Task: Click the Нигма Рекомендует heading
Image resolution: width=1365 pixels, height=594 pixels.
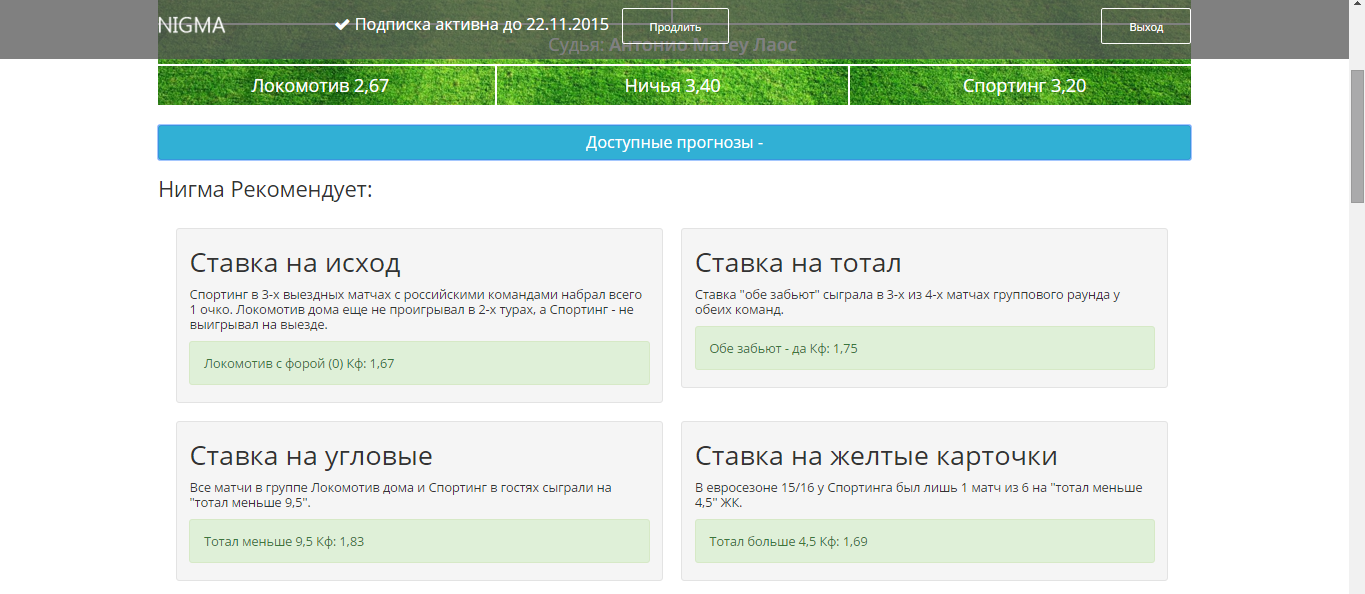Action: click(x=265, y=189)
